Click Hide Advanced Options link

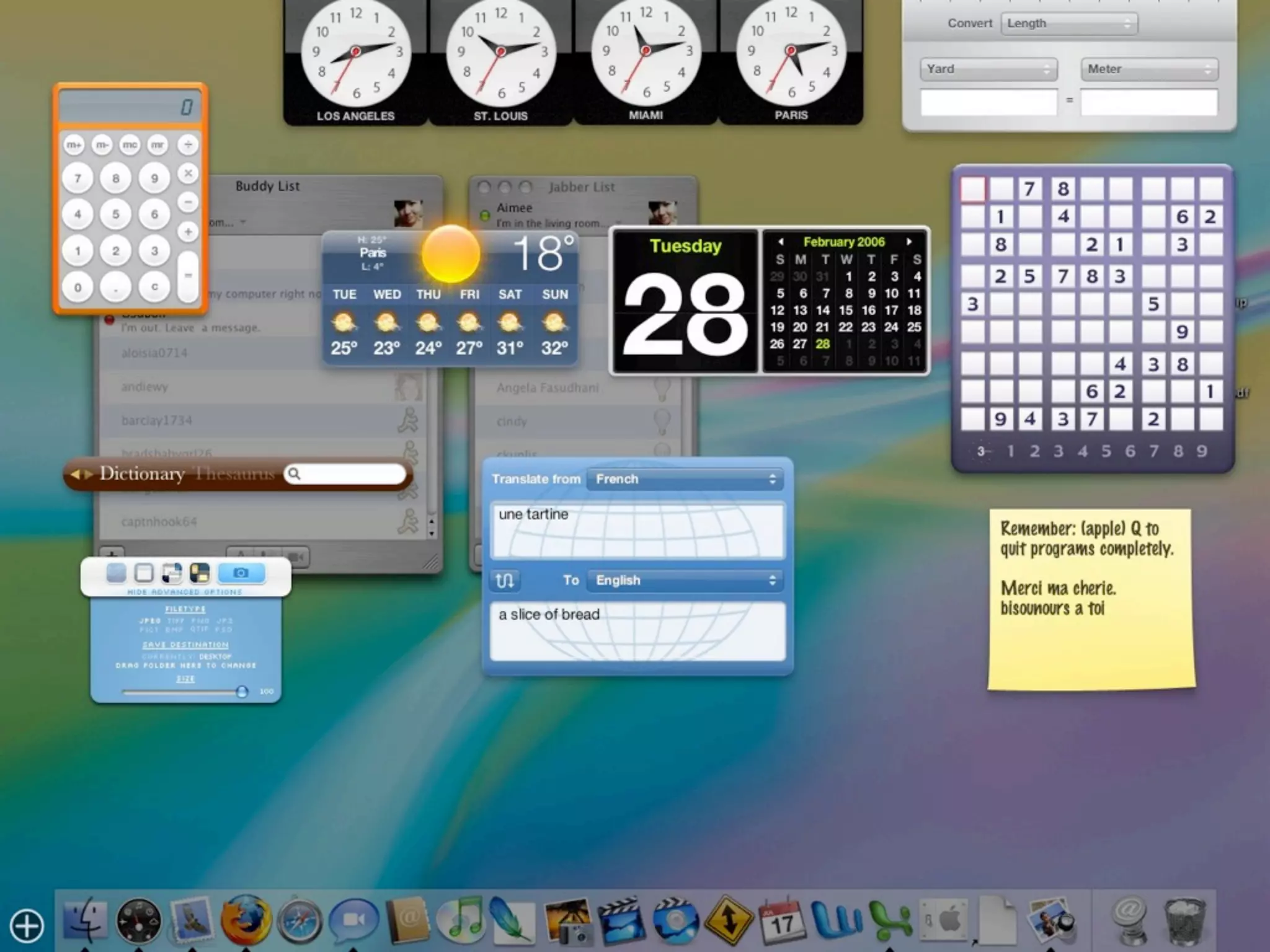pyautogui.click(x=185, y=592)
